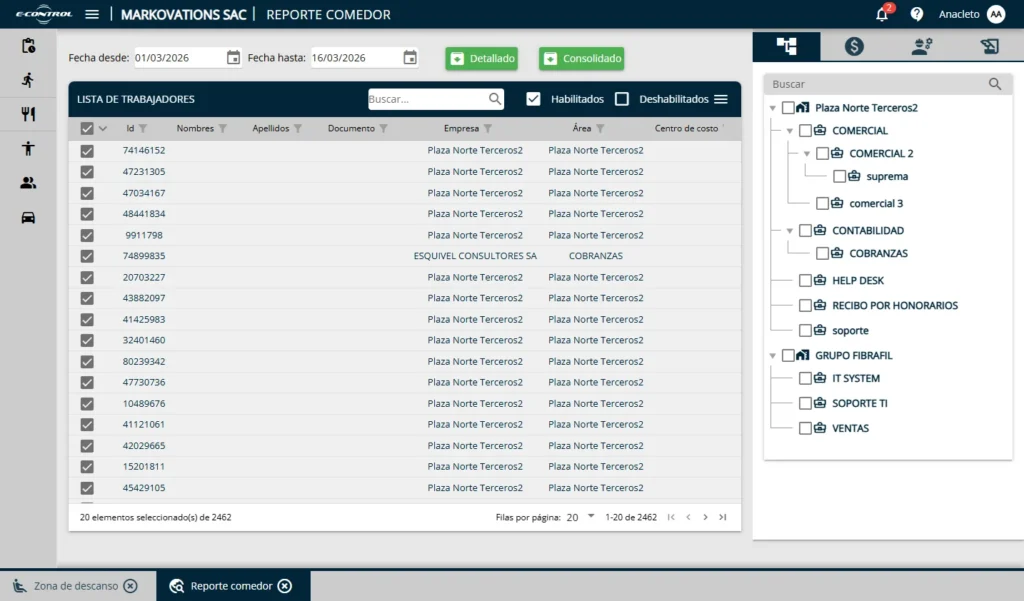Enable the Deshabilitados checkbox
The height and width of the screenshot is (601, 1024).
pos(622,99)
